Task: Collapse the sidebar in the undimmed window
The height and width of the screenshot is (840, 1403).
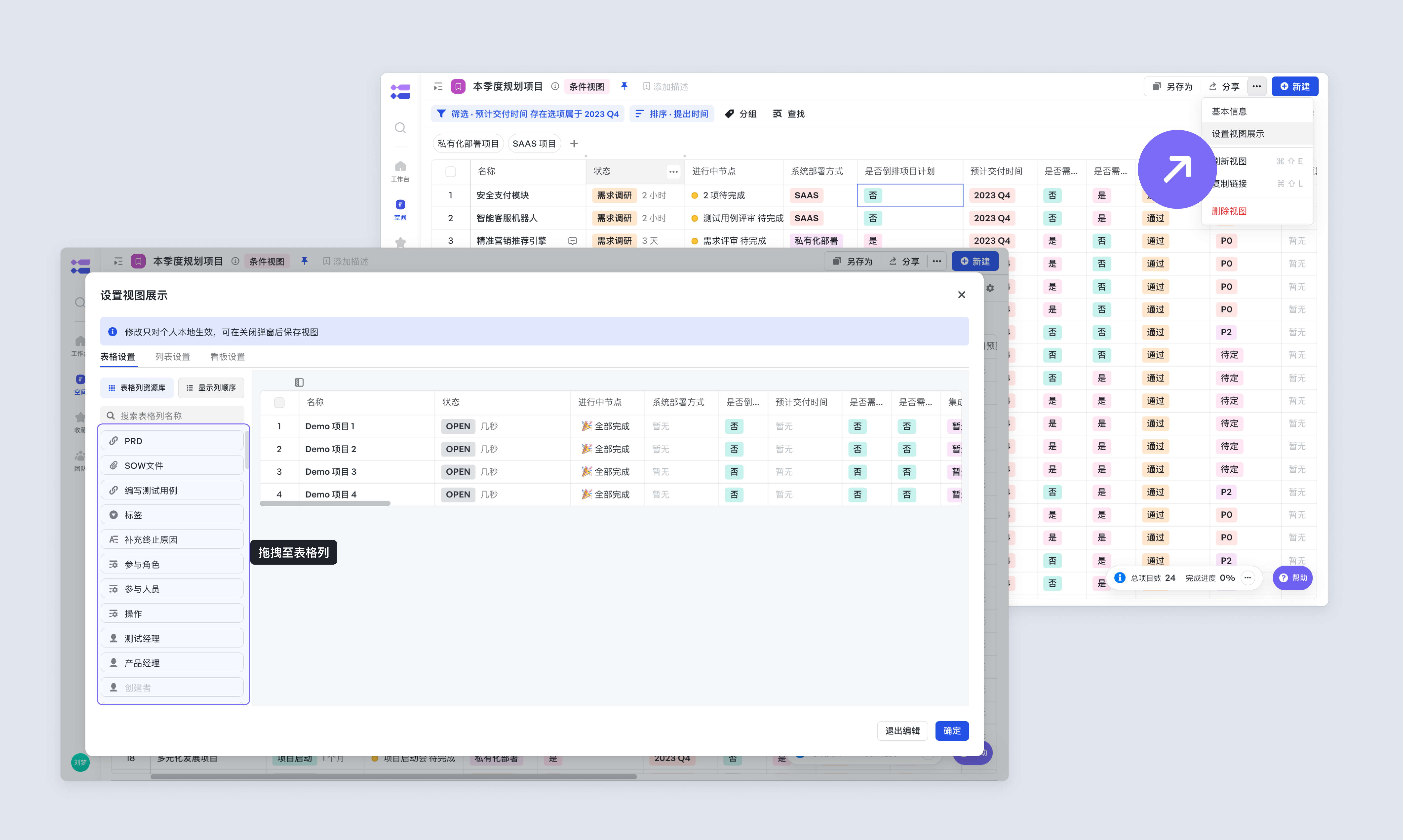Action: point(438,87)
